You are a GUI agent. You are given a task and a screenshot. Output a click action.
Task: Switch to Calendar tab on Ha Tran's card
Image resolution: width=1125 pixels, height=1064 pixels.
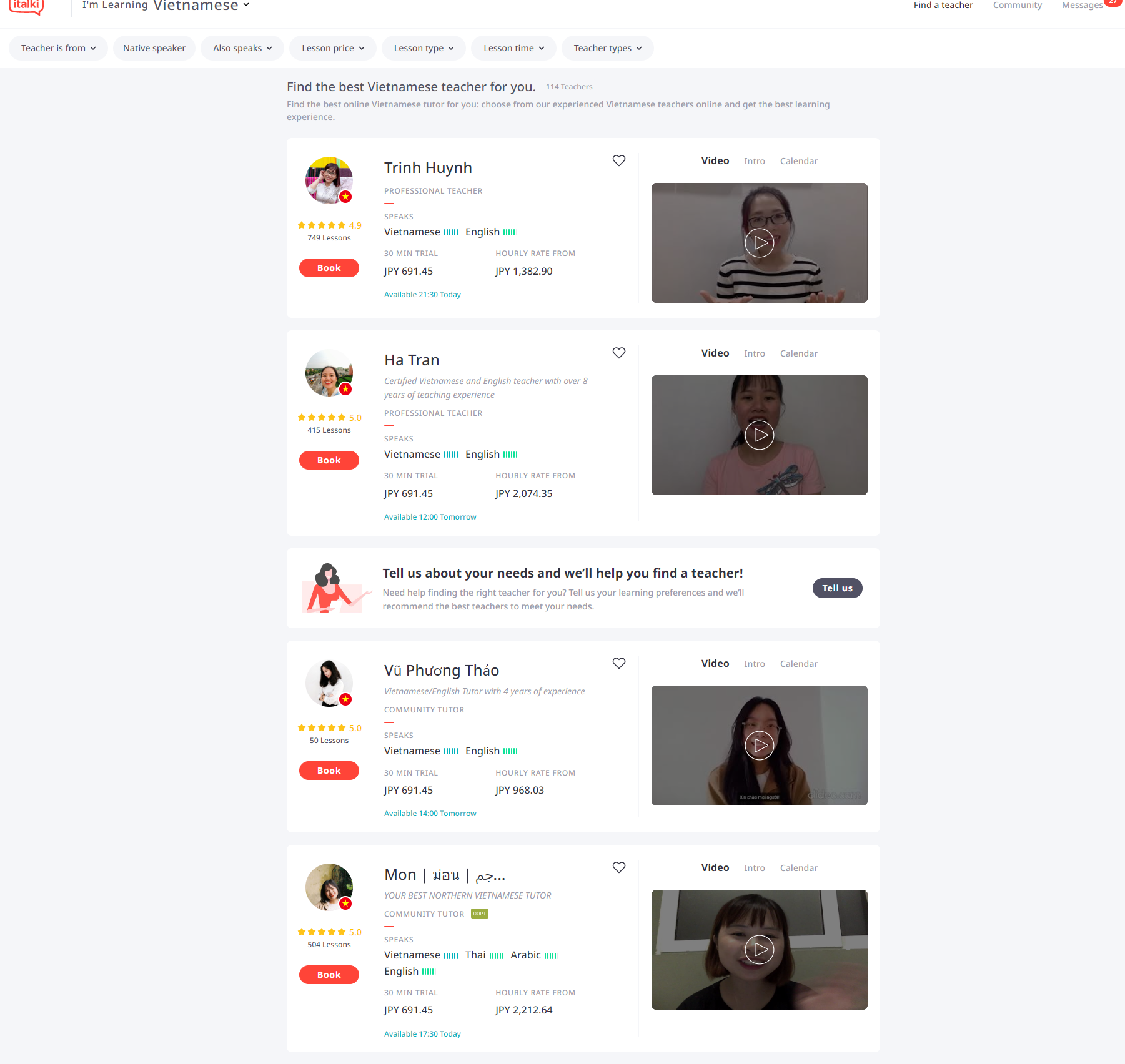[x=799, y=353]
